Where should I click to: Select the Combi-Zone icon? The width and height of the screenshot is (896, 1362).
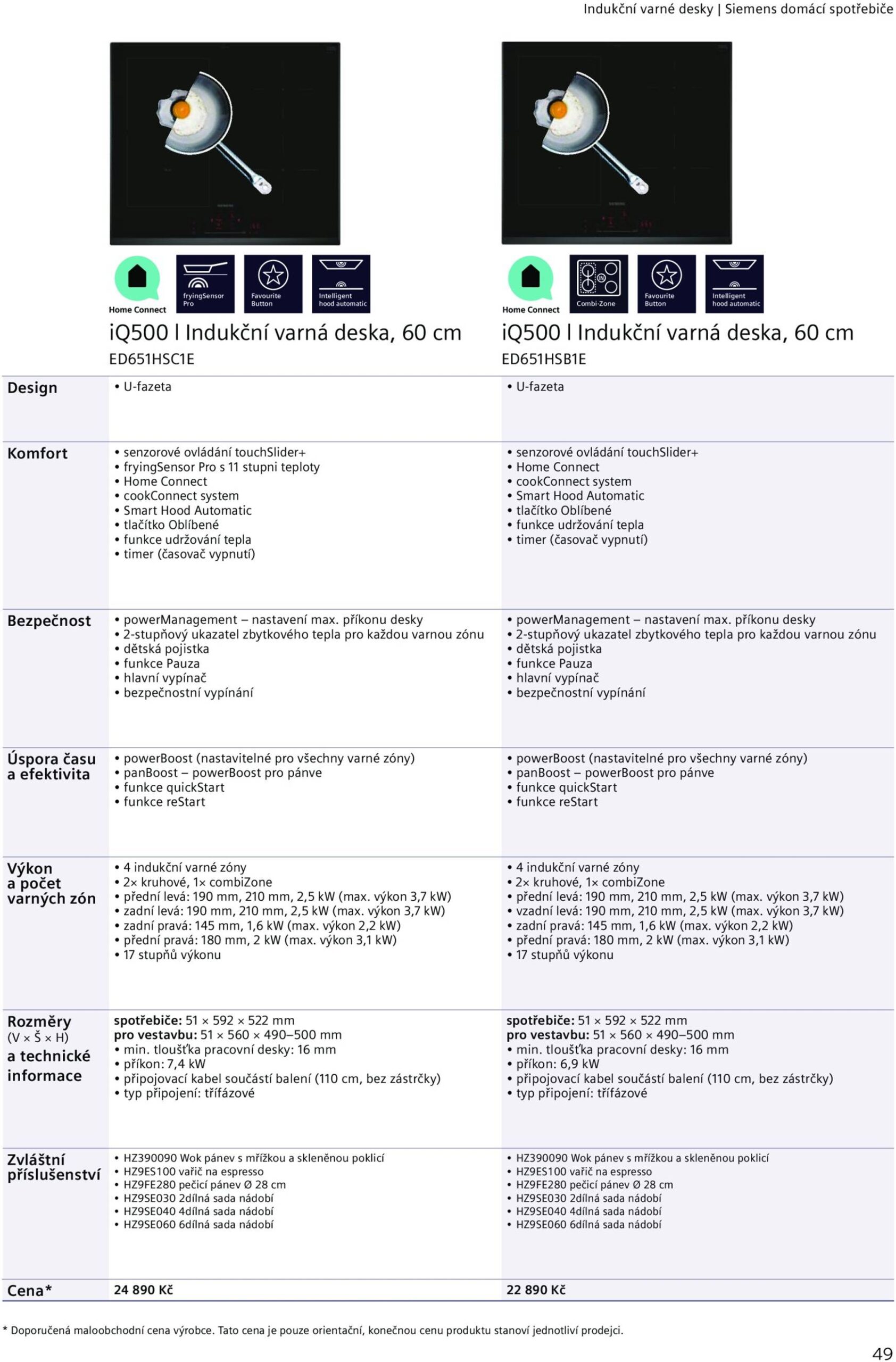tap(599, 284)
